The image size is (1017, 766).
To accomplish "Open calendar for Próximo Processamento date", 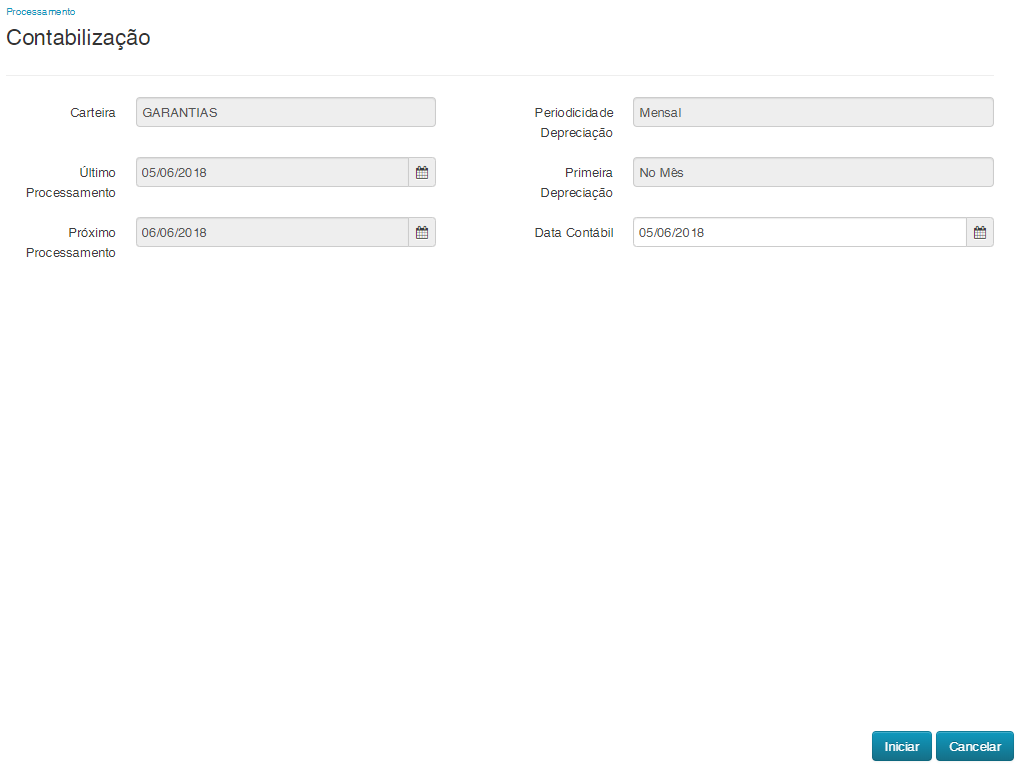I will [x=422, y=232].
